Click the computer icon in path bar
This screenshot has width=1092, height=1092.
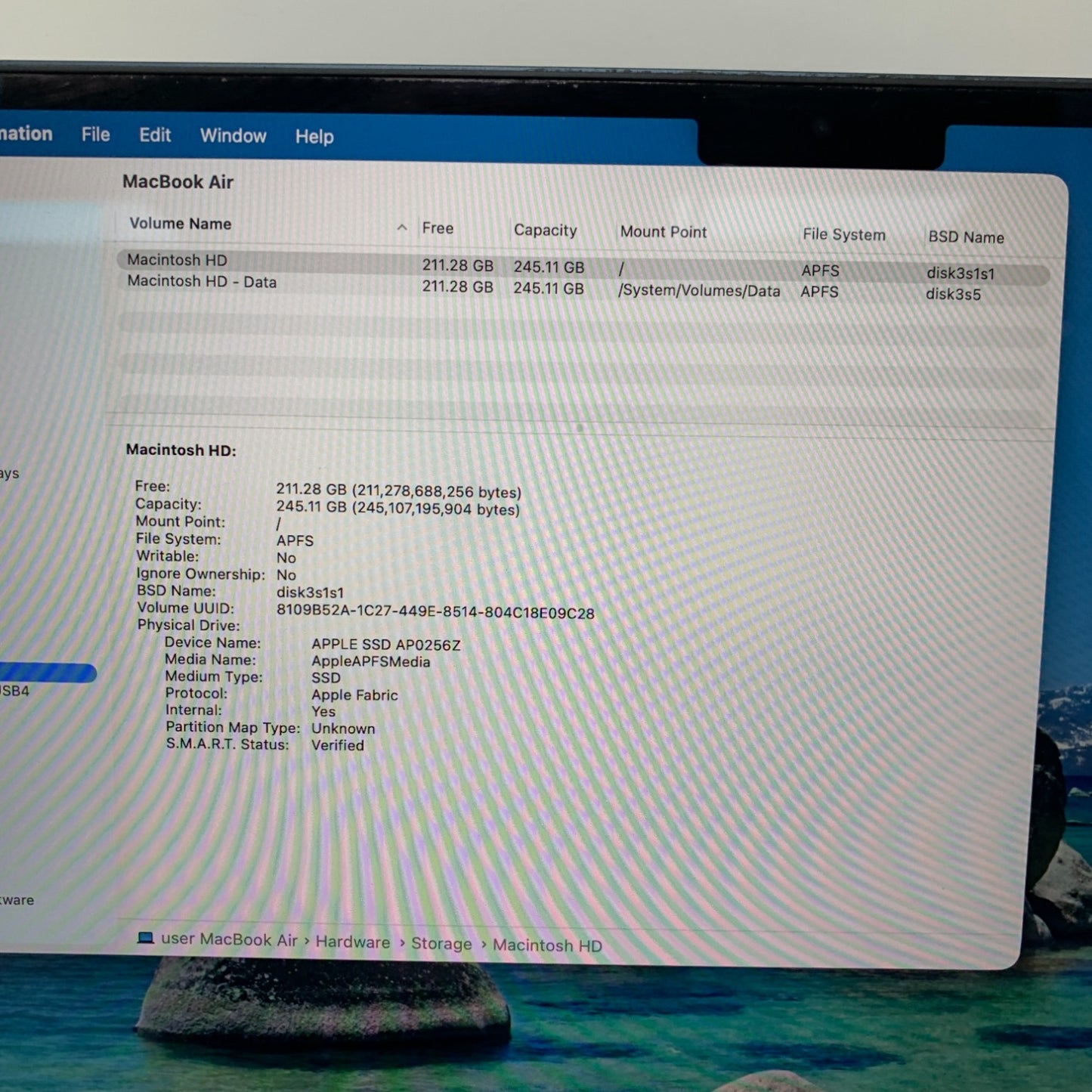[145, 938]
